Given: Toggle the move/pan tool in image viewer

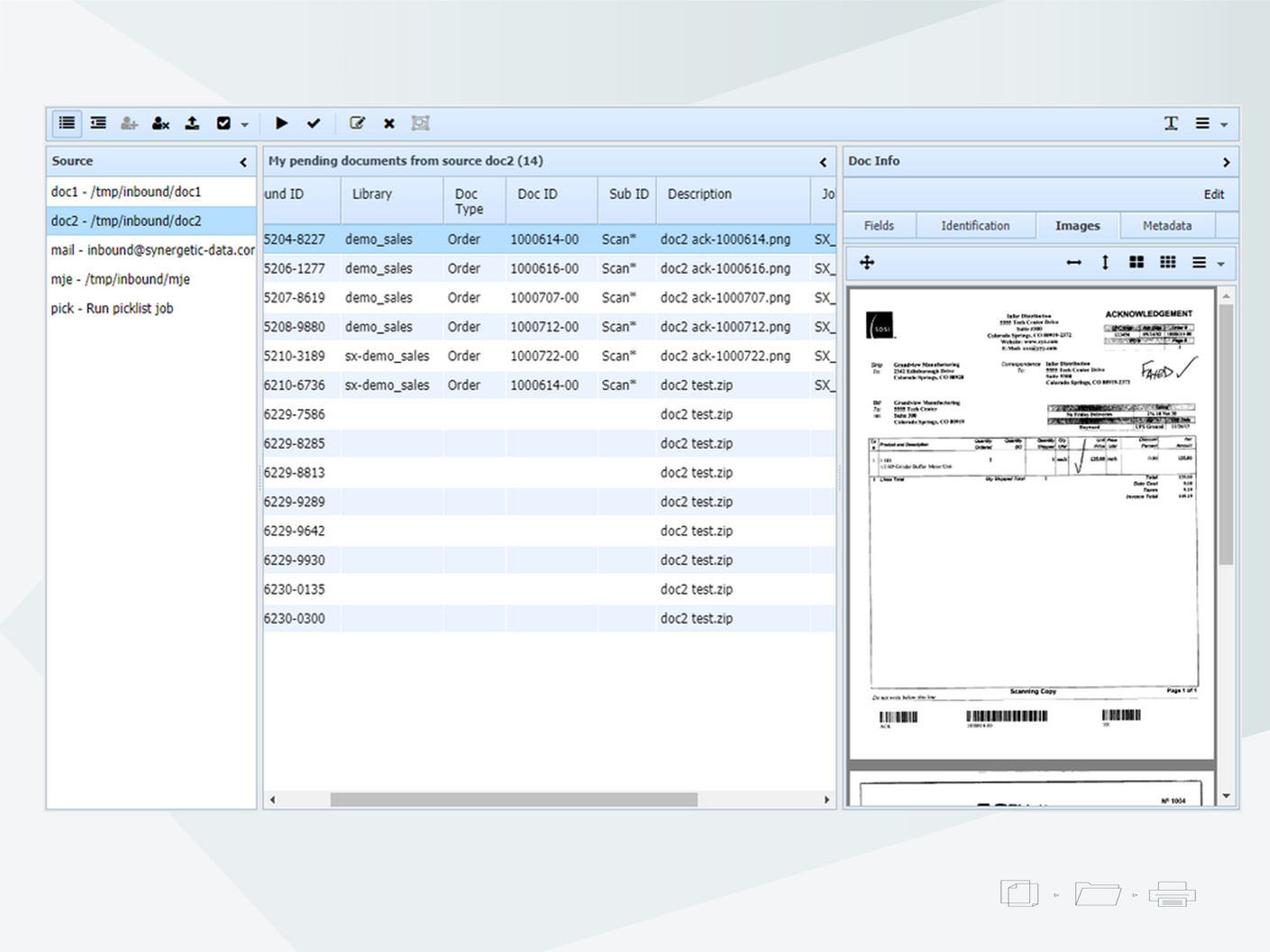Looking at the screenshot, I should 867,262.
